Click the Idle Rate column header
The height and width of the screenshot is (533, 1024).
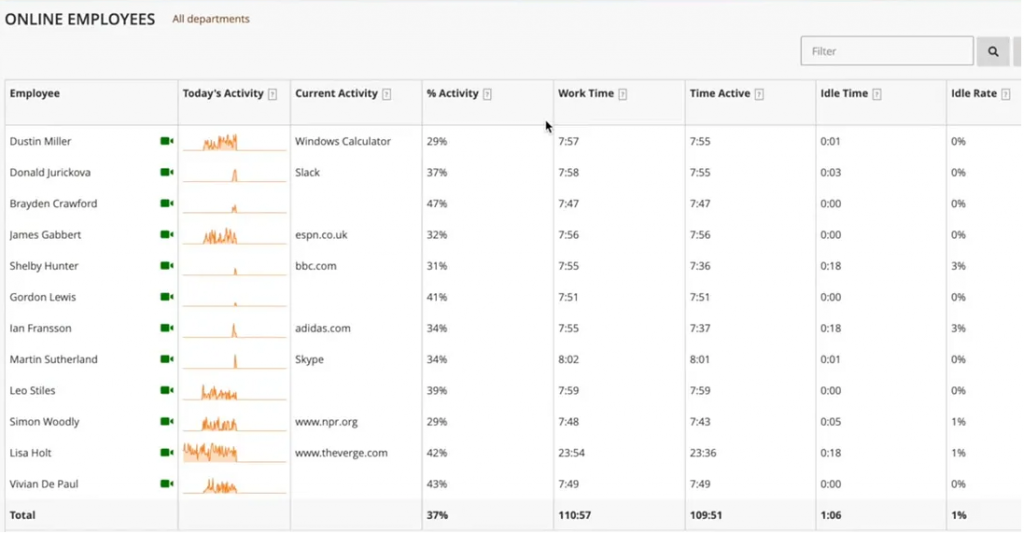(x=973, y=94)
